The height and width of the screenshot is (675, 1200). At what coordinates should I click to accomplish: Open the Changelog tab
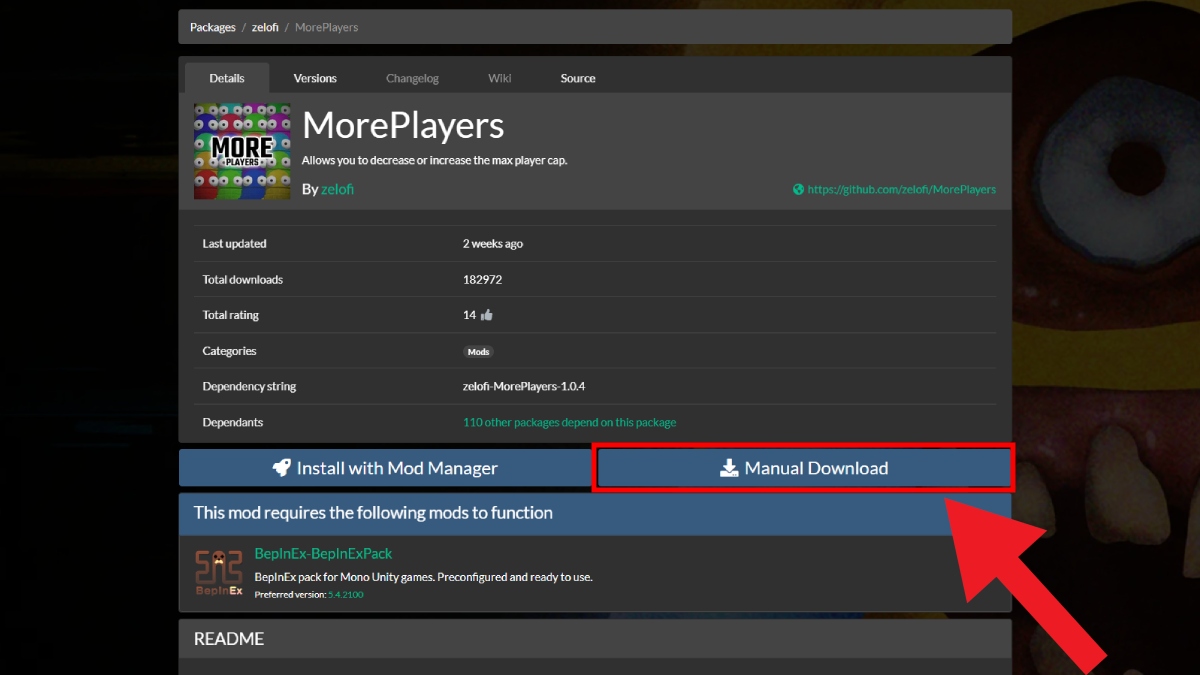[x=412, y=77]
